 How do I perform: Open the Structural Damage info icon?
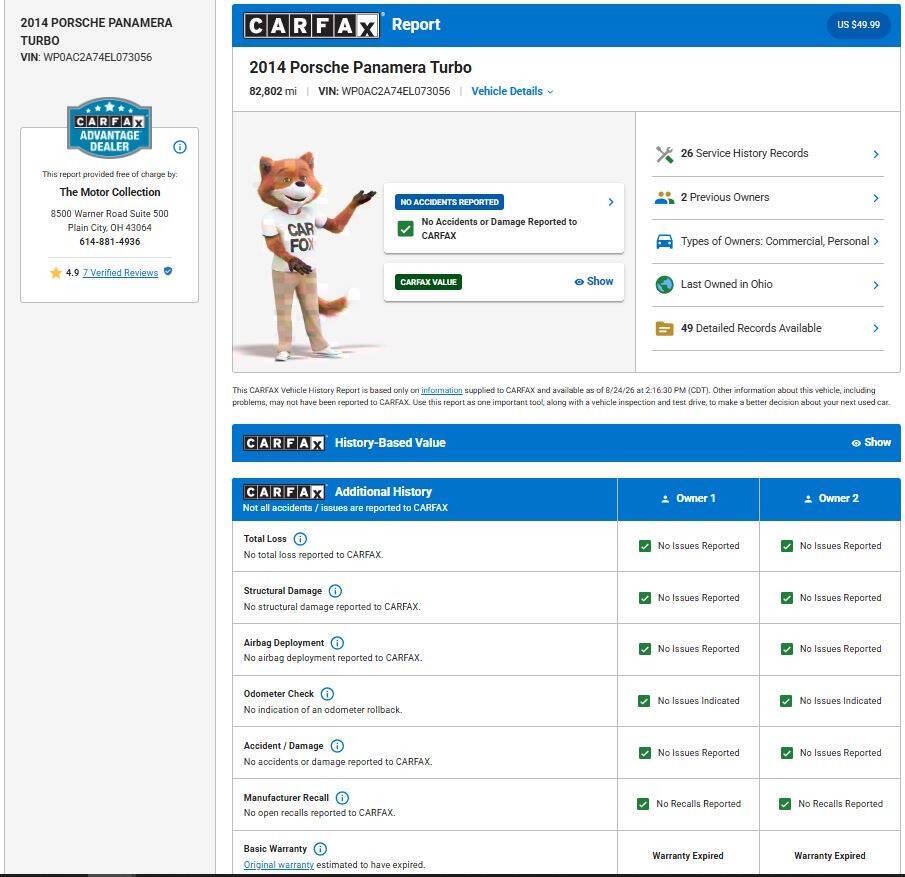(335, 591)
